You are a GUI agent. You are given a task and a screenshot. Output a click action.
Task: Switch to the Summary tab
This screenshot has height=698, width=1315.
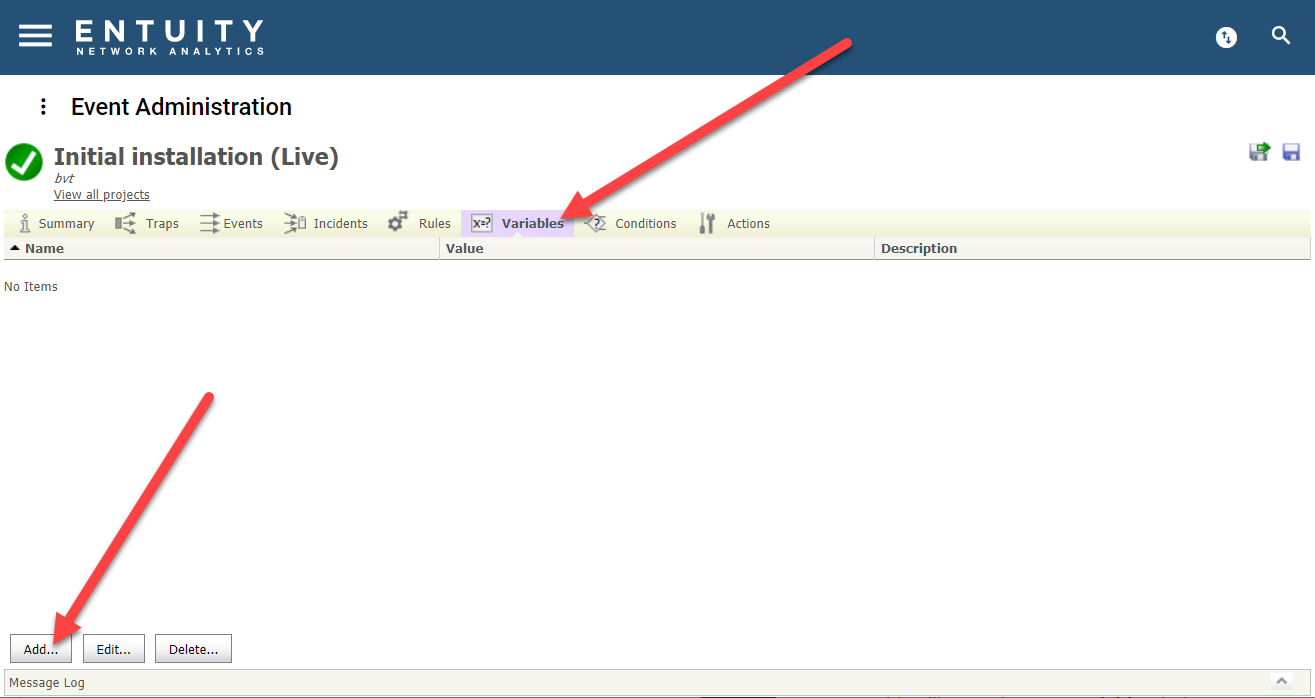[x=56, y=224]
